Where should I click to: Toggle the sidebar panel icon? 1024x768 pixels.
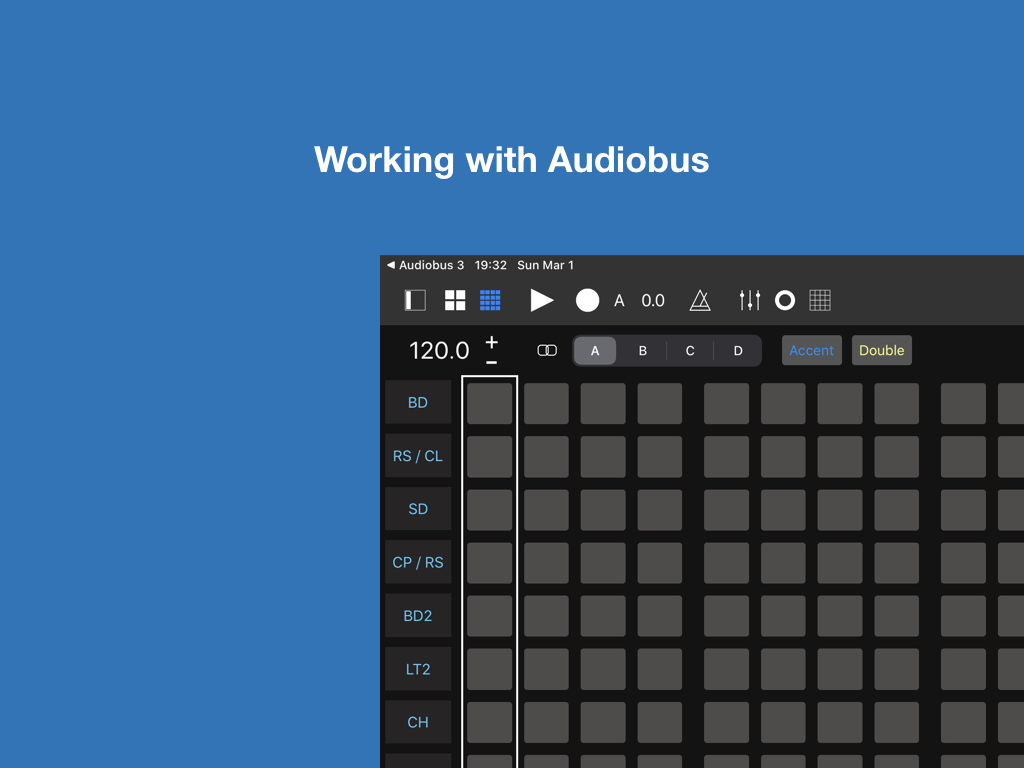(x=415, y=300)
